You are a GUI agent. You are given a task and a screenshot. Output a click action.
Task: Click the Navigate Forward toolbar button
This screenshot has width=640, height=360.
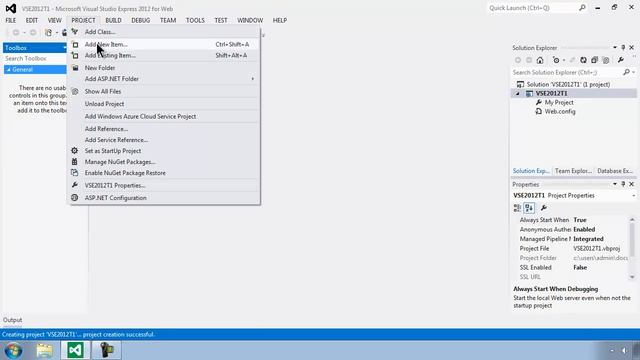coord(33,33)
